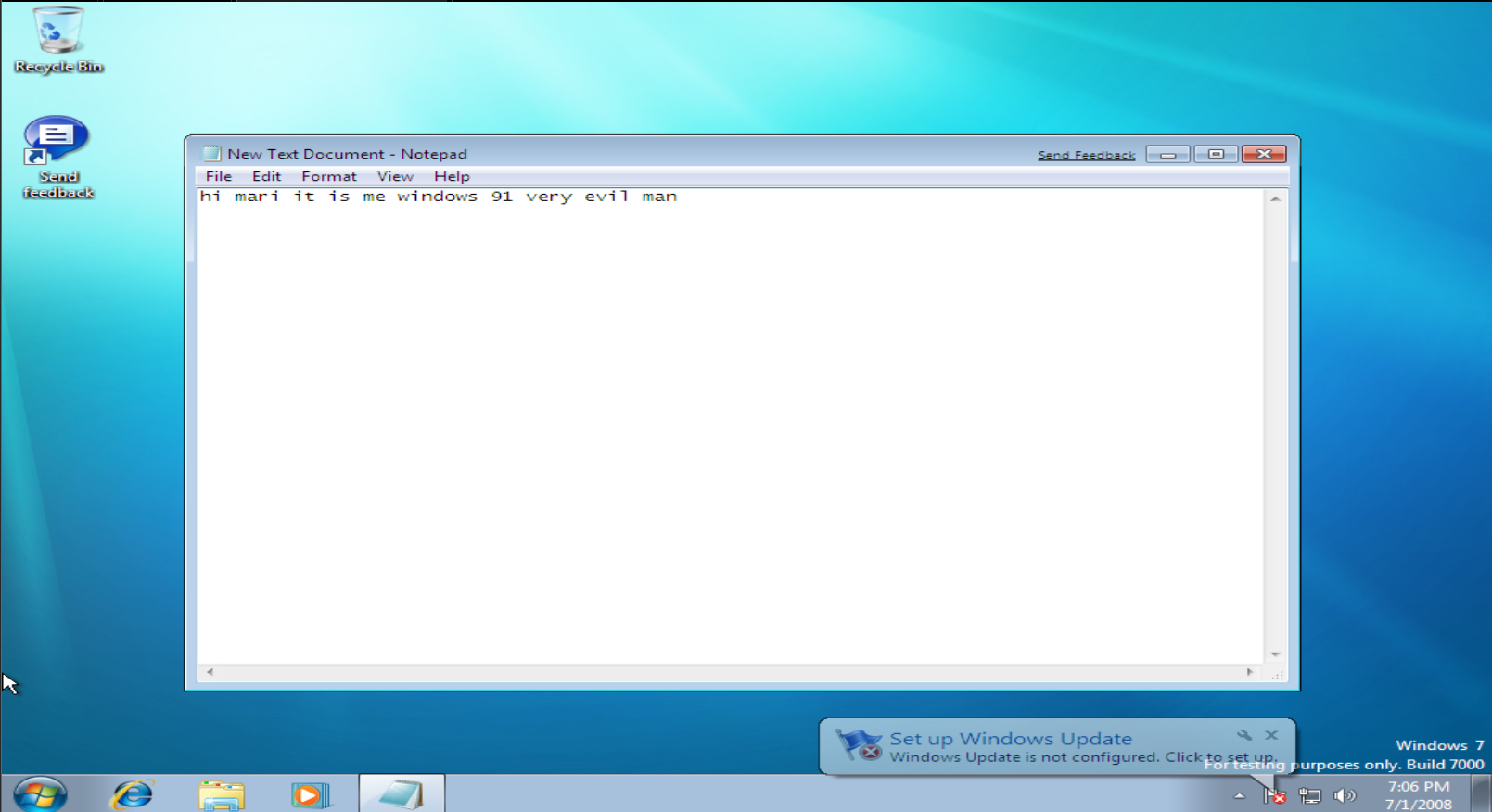Dismiss the Windows Update balloon with X
The width and height of the screenshot is (1492, 812).
(1271, 735)
